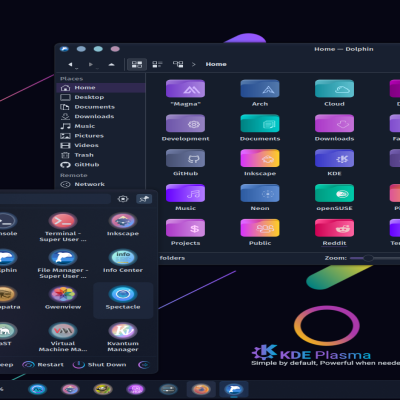Image resolution: width=400 pixels, height=400 pixels.
Task: Open System Settings sliders icon in taskbar
Action: tap(168, 389)
